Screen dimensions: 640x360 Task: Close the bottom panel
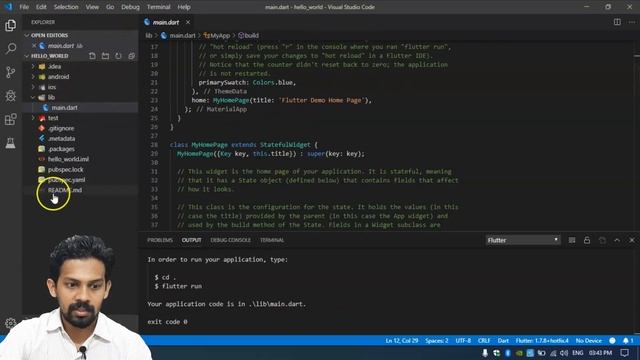click(632, 240)
